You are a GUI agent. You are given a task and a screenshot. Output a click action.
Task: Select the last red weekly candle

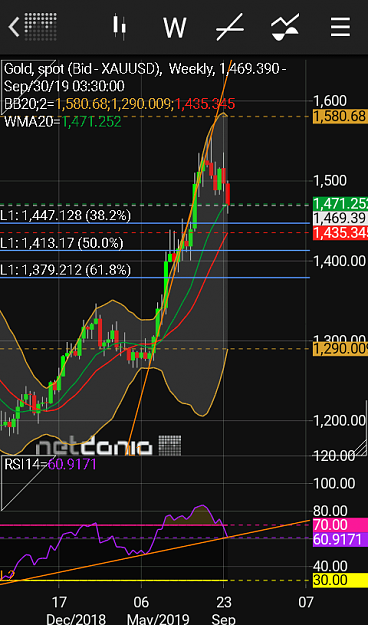(x=228, y=194)
